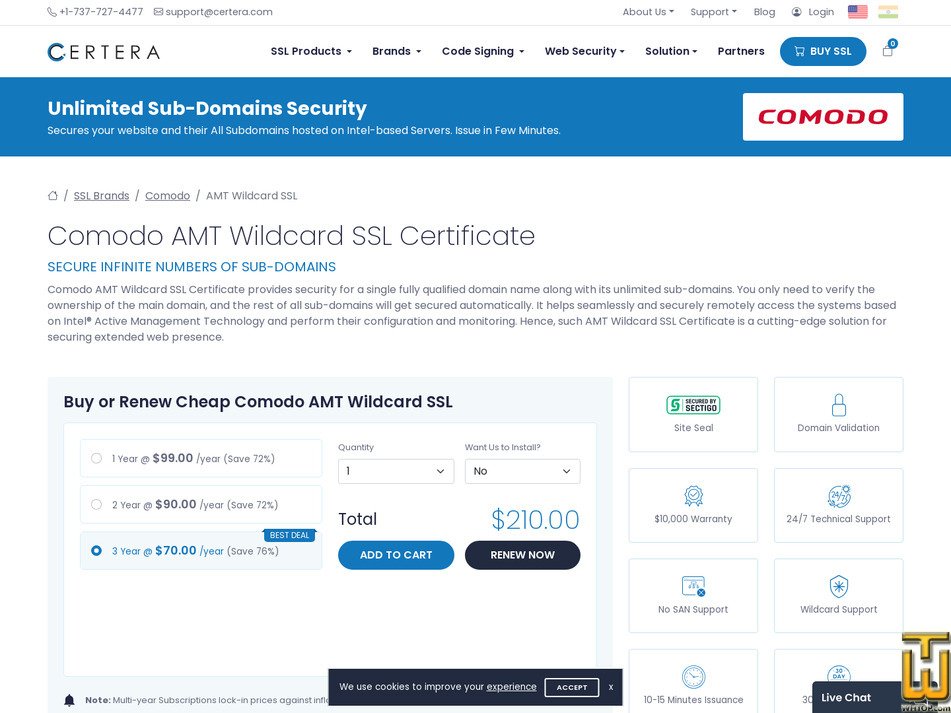Viewport: 951px width, 713px height.
Task: Click the Wildcard Support asterisk icon
Action: (x=838, y=585)
